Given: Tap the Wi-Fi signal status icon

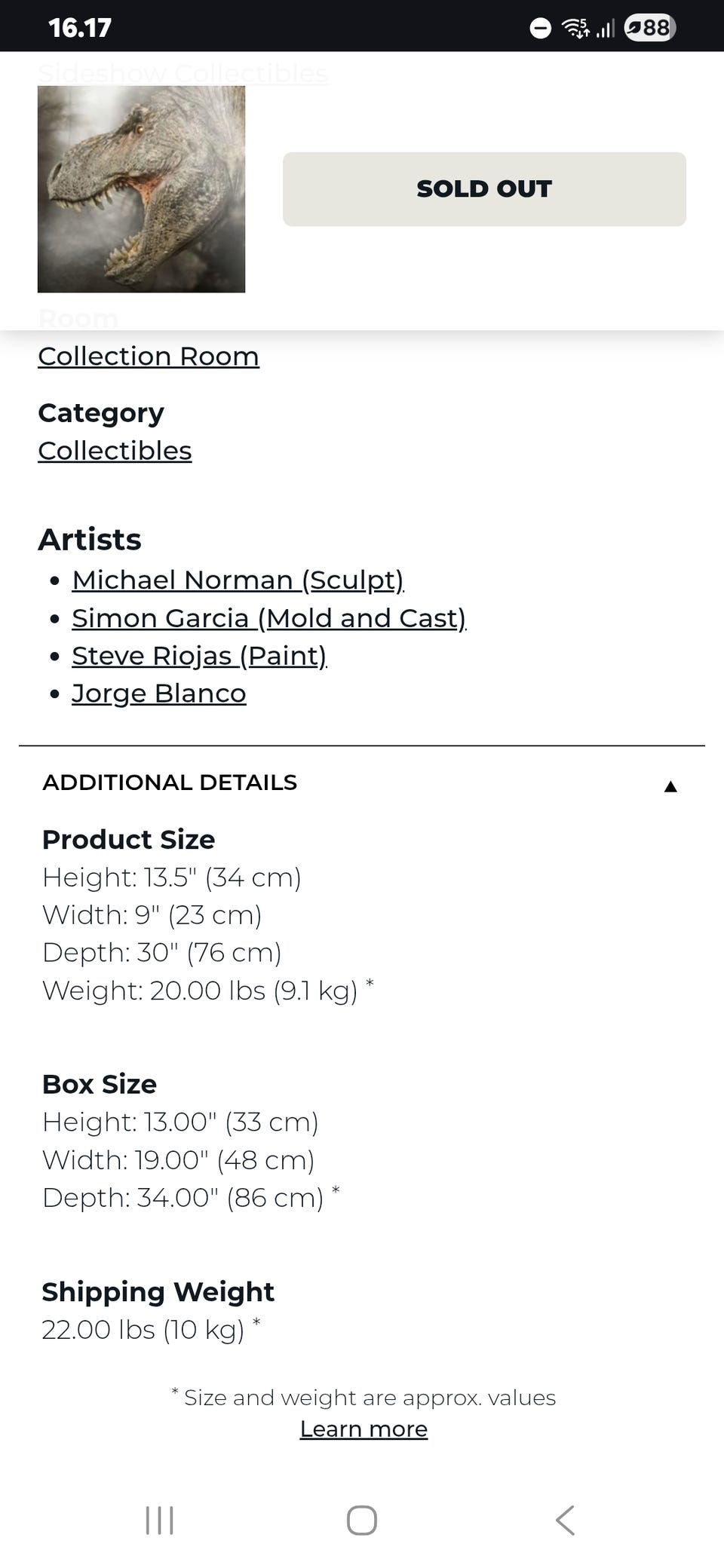Looking at the screenshot, I should point(576,29).
